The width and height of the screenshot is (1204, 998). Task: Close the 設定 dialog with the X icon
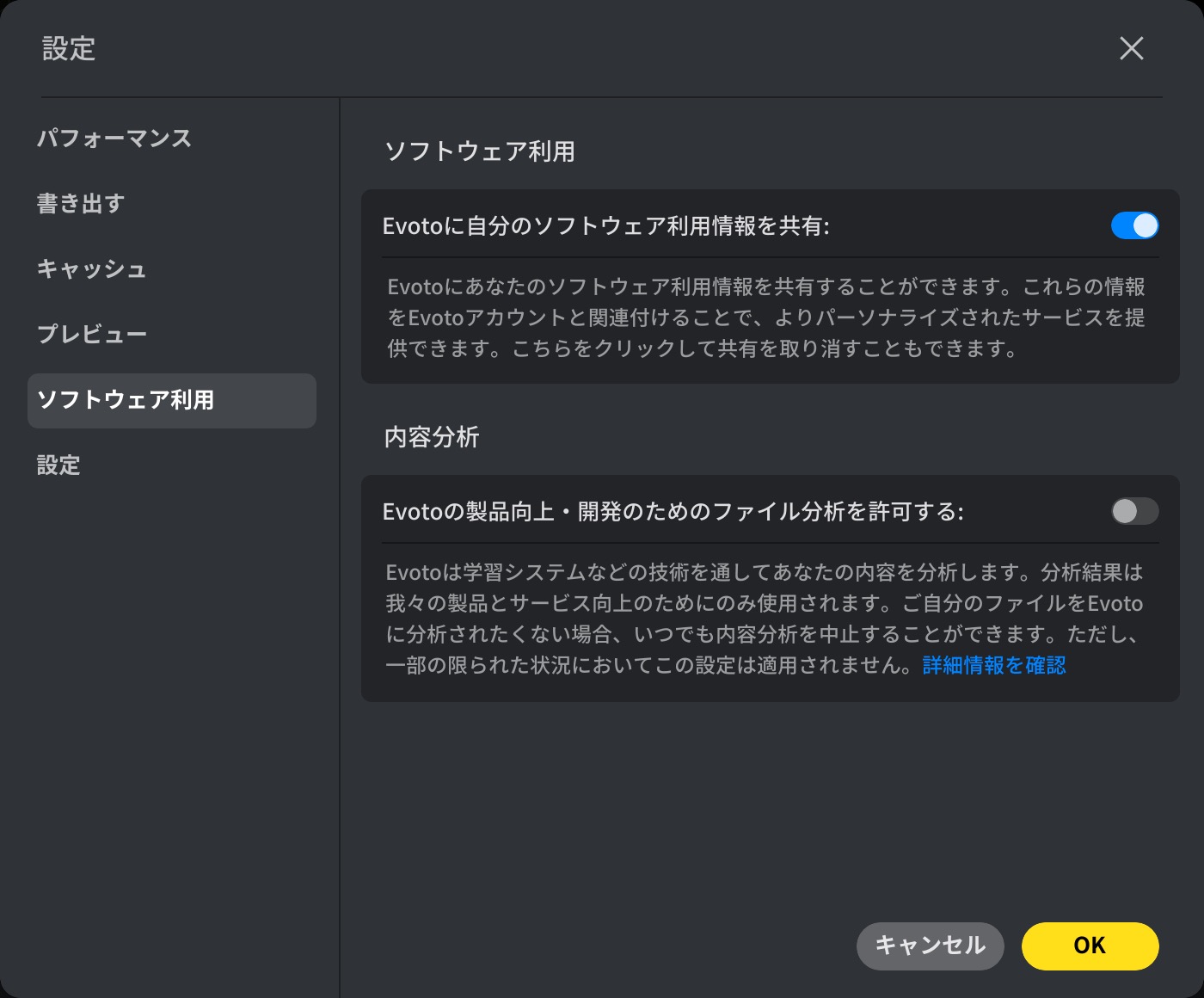tap(1132, 48)
